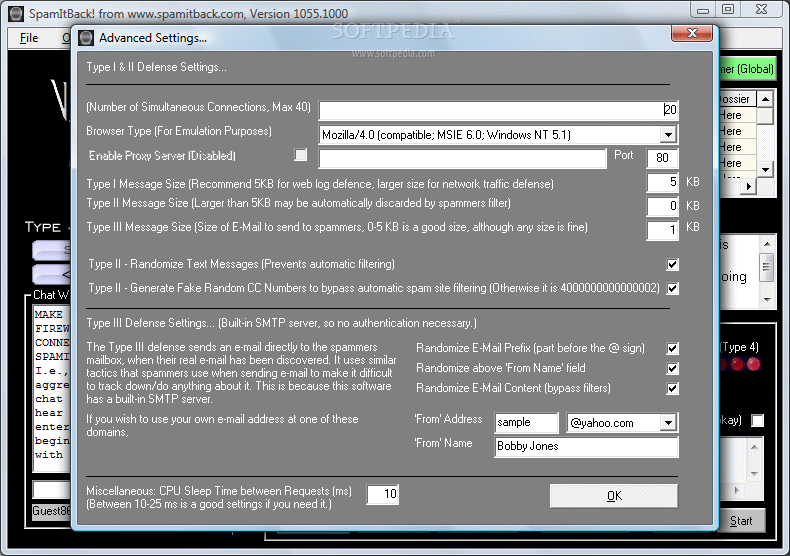Click 'Type I & II Defense Settings...' heading

pyautogui.click(x=156, y=67)
